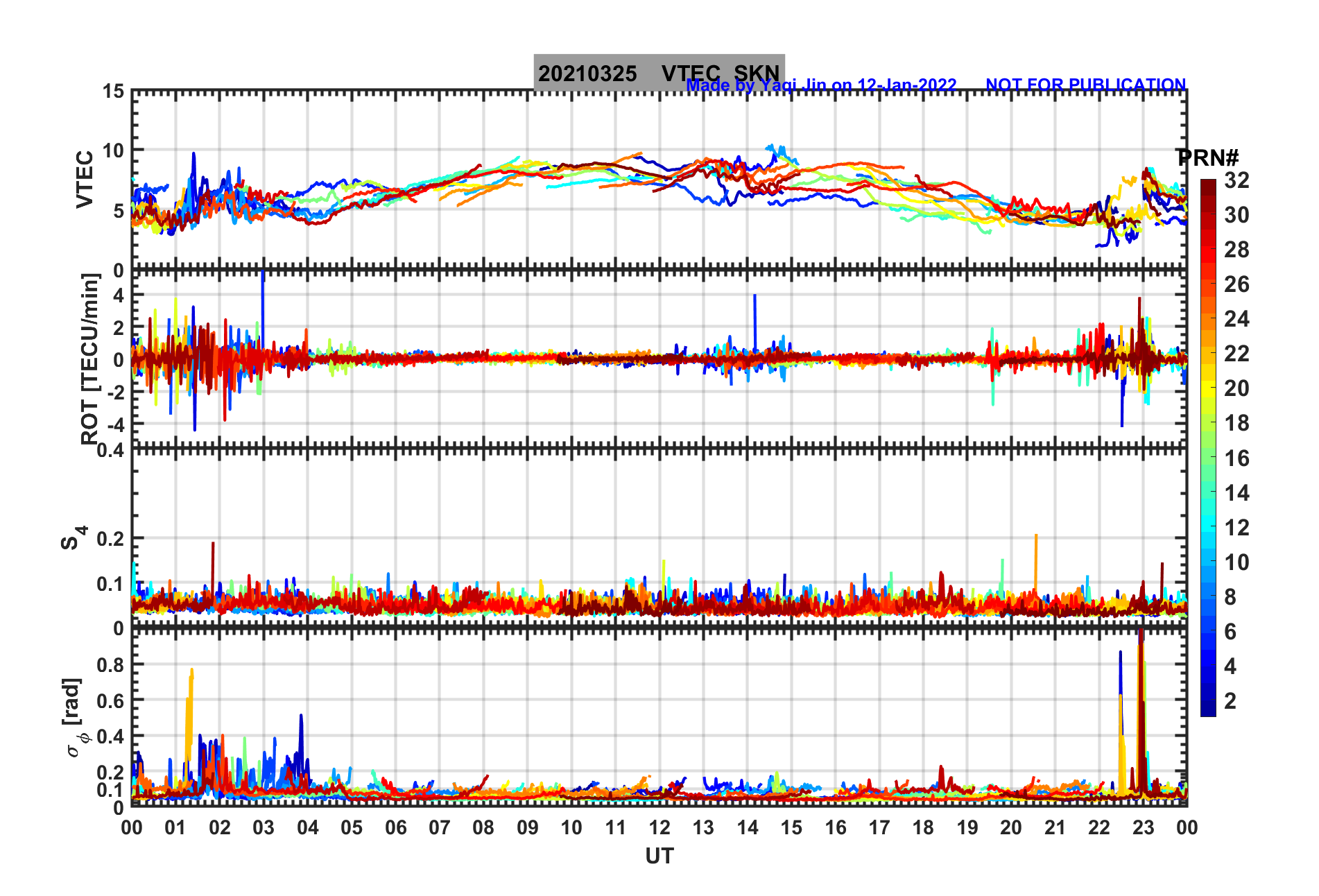Click the x-axis tick label '06'
The width and height of the screenshot is (1319, 896).
(395, 827)
